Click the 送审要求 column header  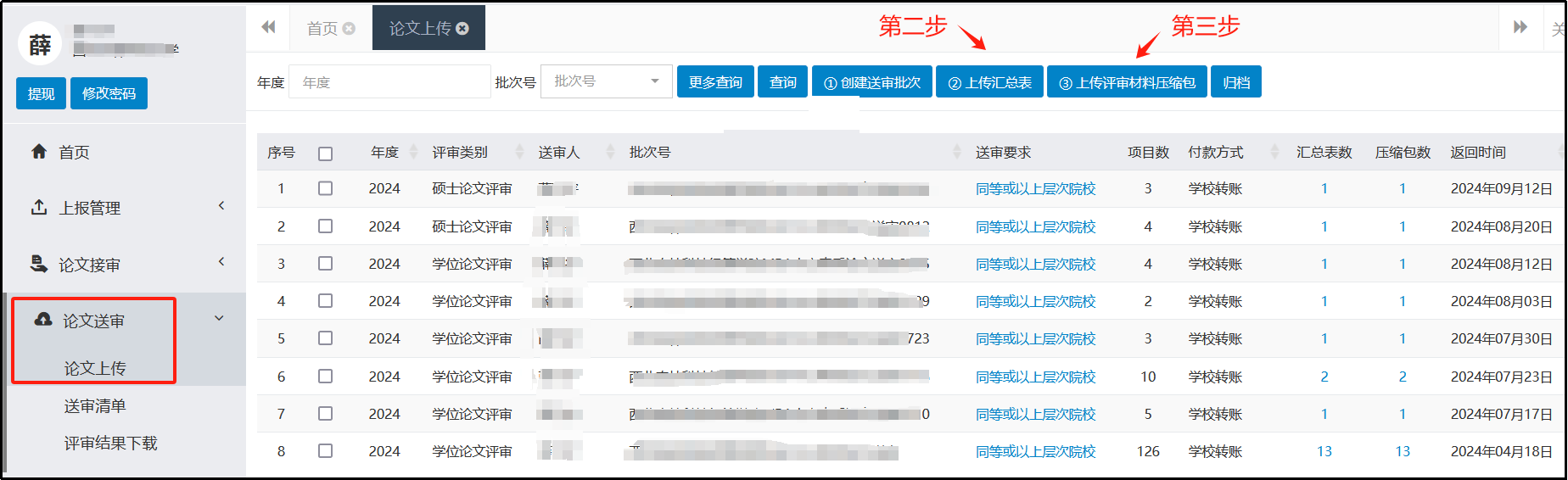pos(1004,153)
